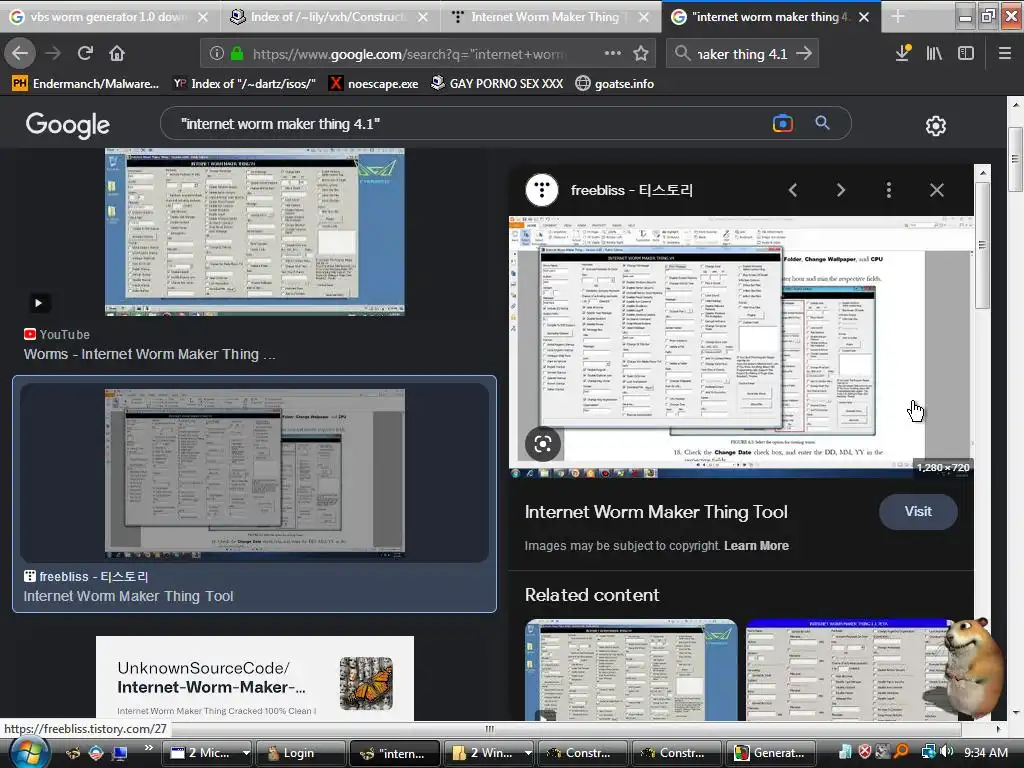Open Endermanch/Malware bookmark

click(x=86, y=84)
